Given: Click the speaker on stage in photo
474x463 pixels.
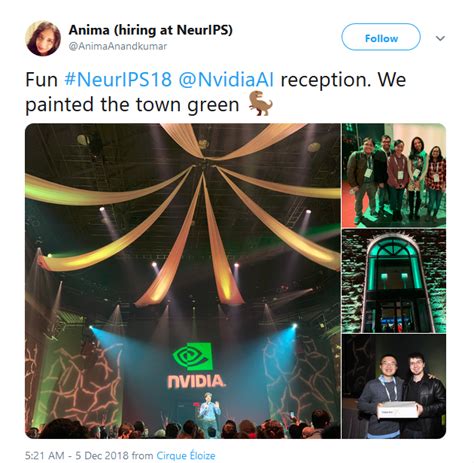Looking at the screenshot, I should click(x=209, y=411).
